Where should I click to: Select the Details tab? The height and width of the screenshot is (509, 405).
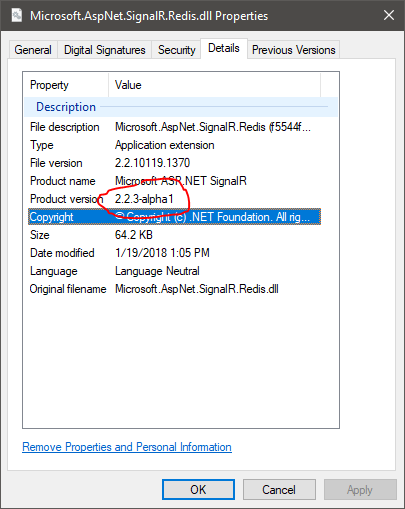(224, 49)
